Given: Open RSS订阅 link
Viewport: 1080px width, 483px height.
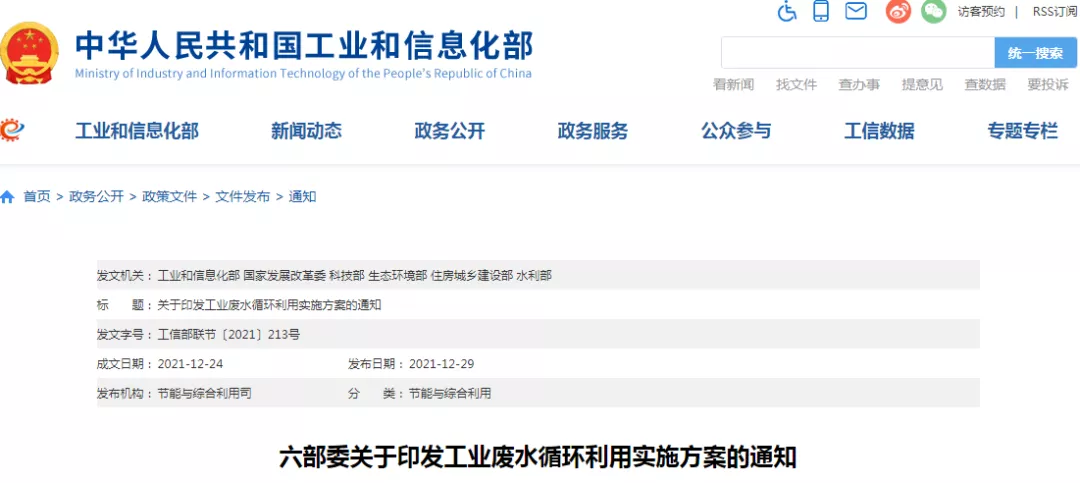Looking at the screenshot, I should tap(1056, 12).
